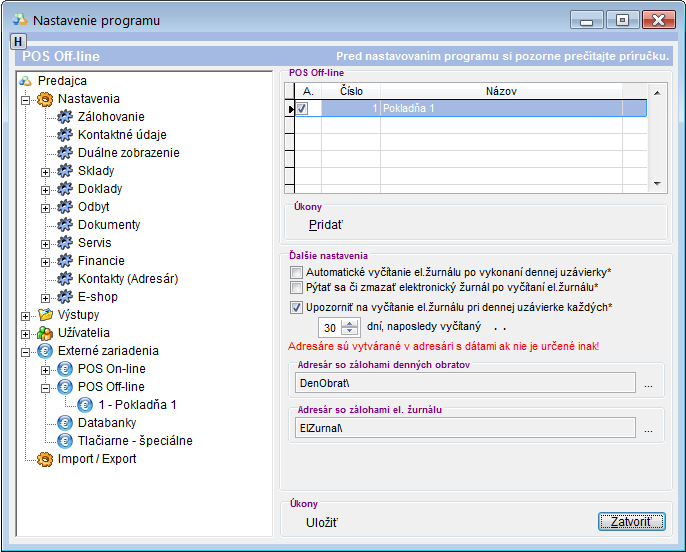Click the DenObrat\ directory input field
This screenshot has height=552, width=686.
coord(464,382)
